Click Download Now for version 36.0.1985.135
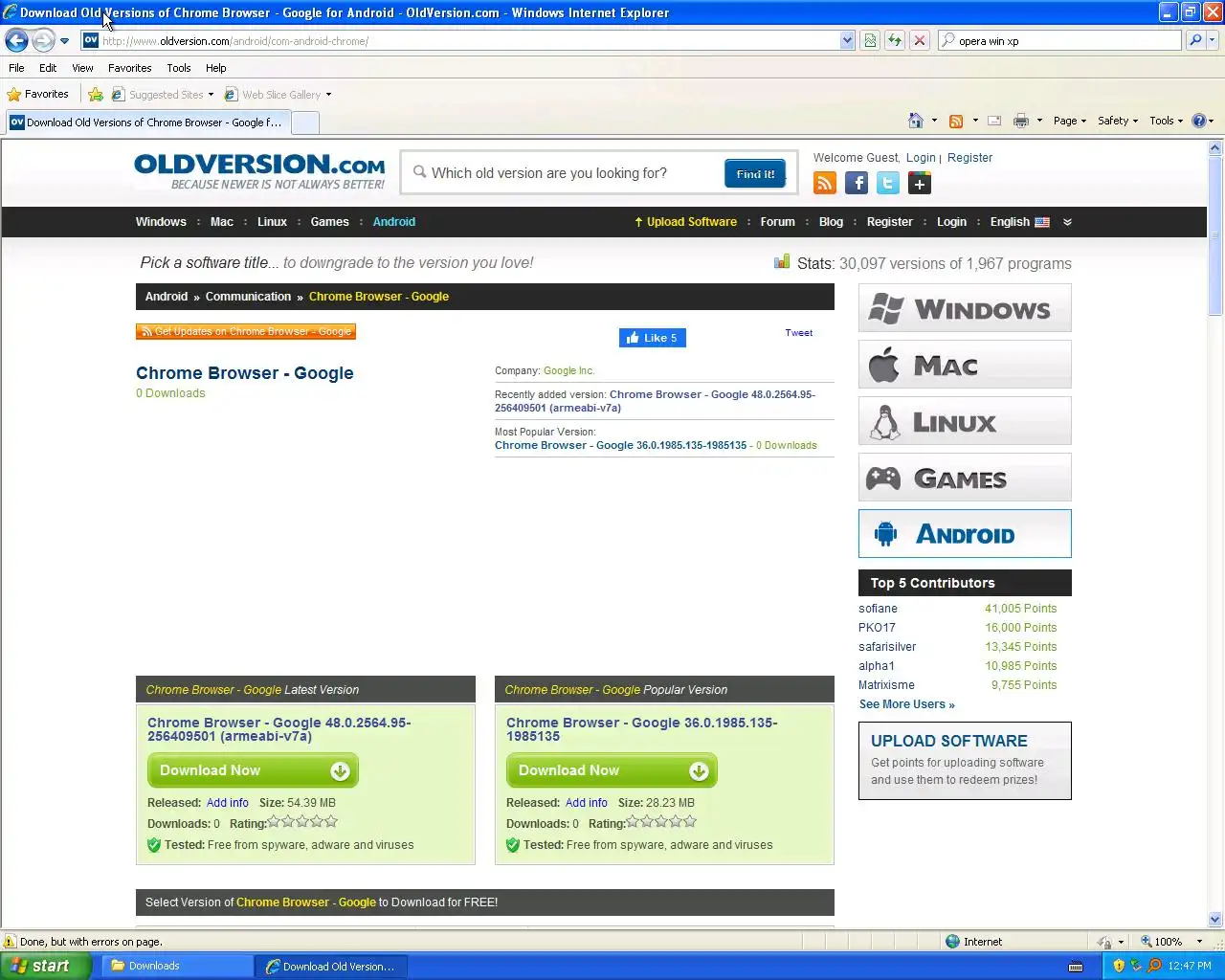The height and width of the screenshot is (980, 1225). 612,770
